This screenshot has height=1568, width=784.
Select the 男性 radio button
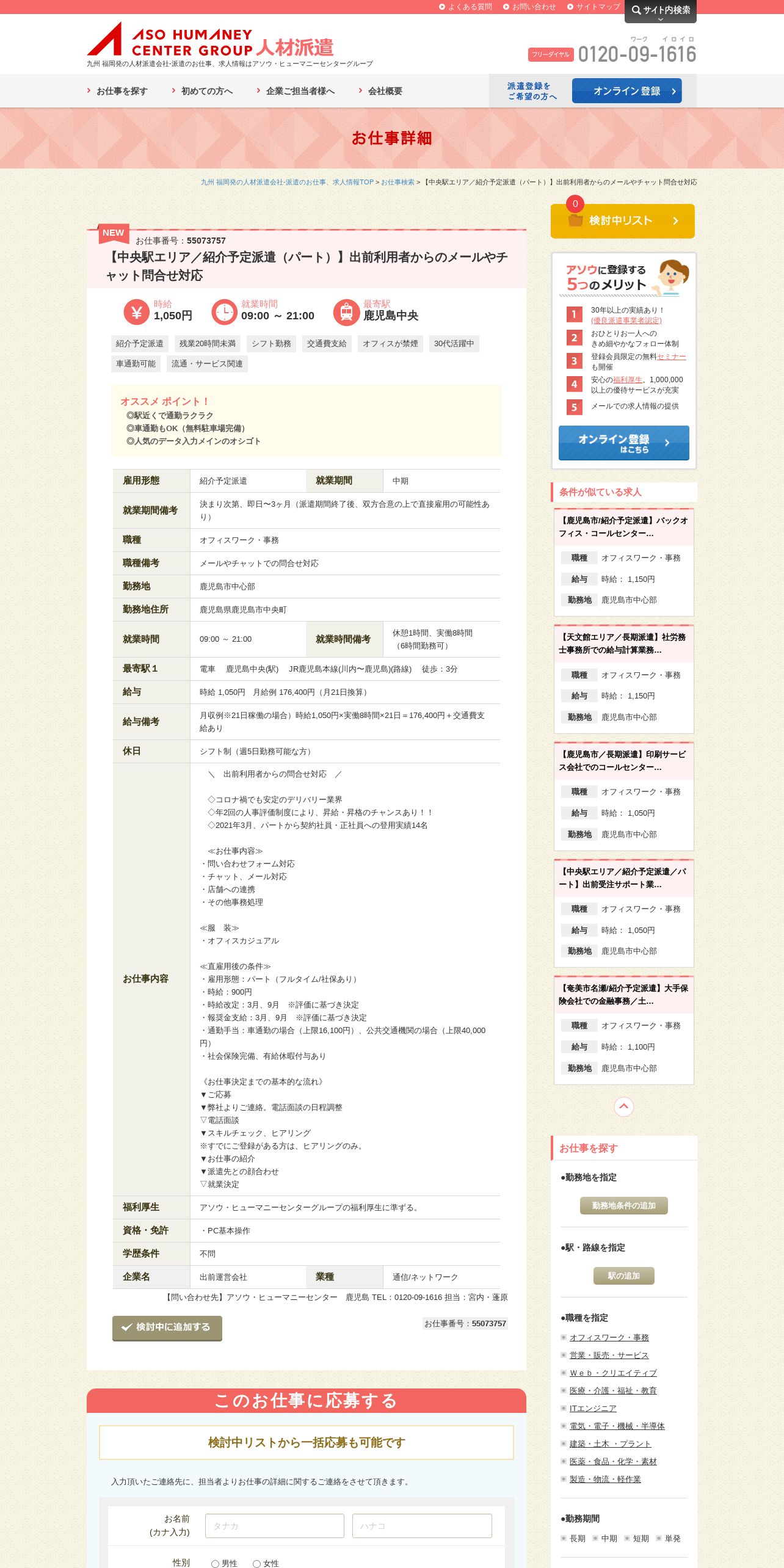[215, 1564]
